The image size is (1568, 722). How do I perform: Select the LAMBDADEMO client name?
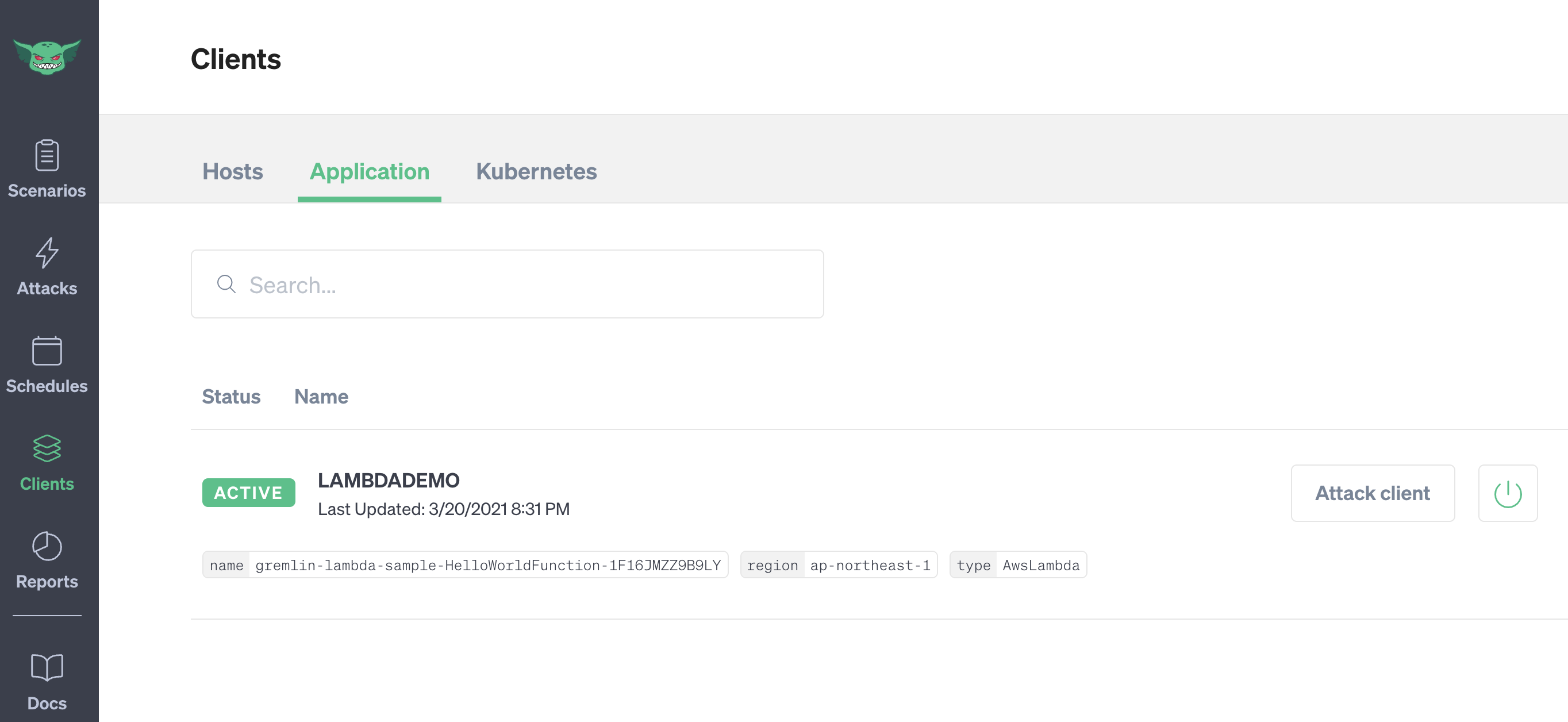[389, 481]
